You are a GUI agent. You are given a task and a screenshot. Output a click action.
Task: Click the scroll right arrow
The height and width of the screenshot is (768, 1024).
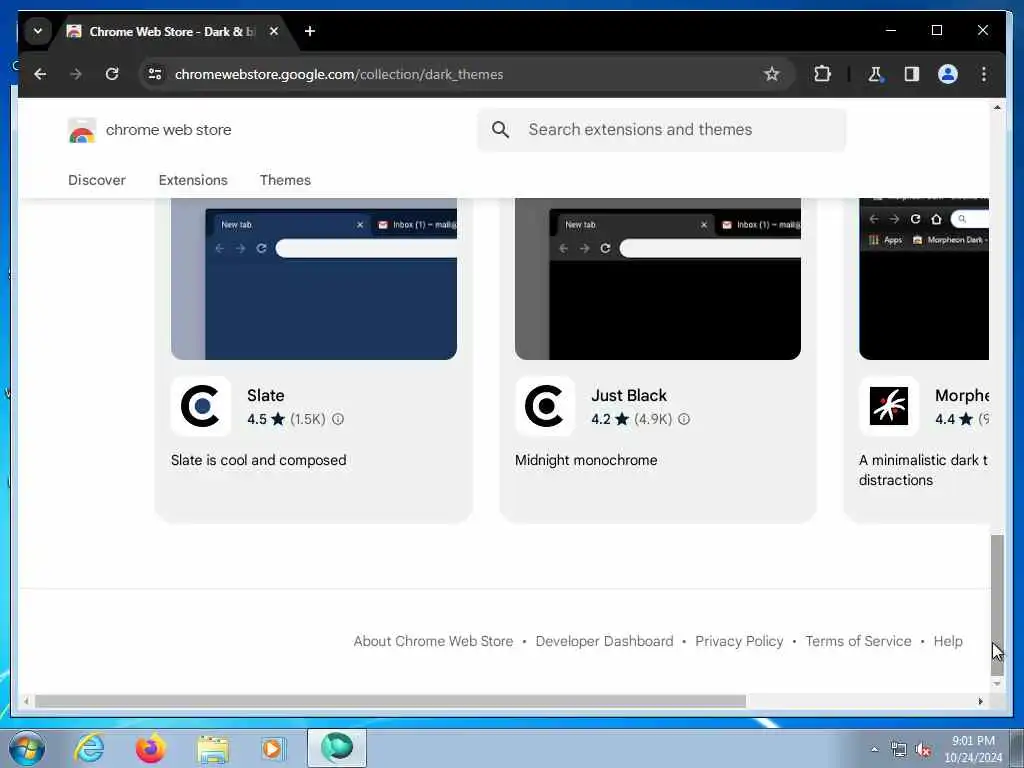980,701
